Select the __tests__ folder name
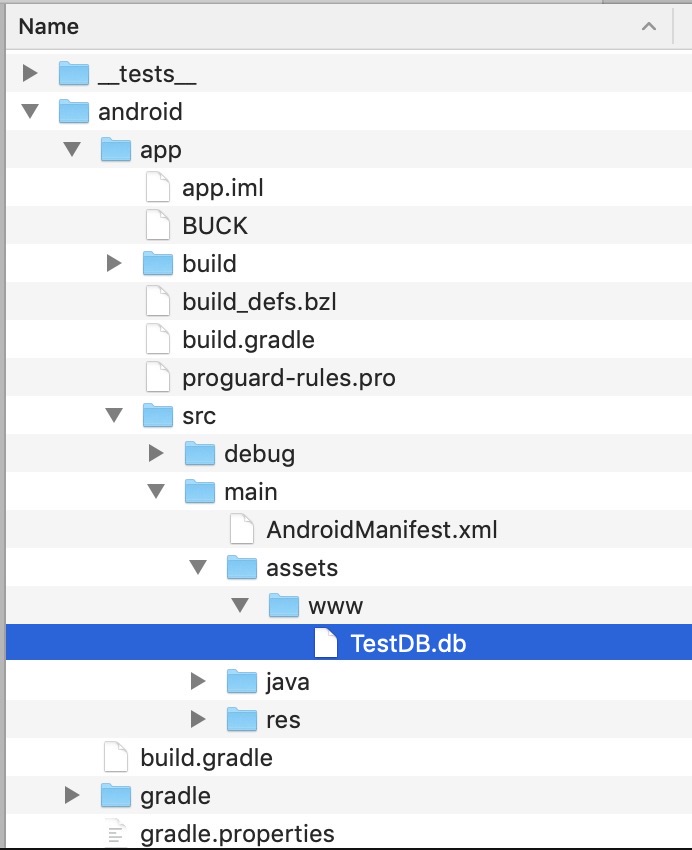692x850 pixels. click(x=147, y=74)
